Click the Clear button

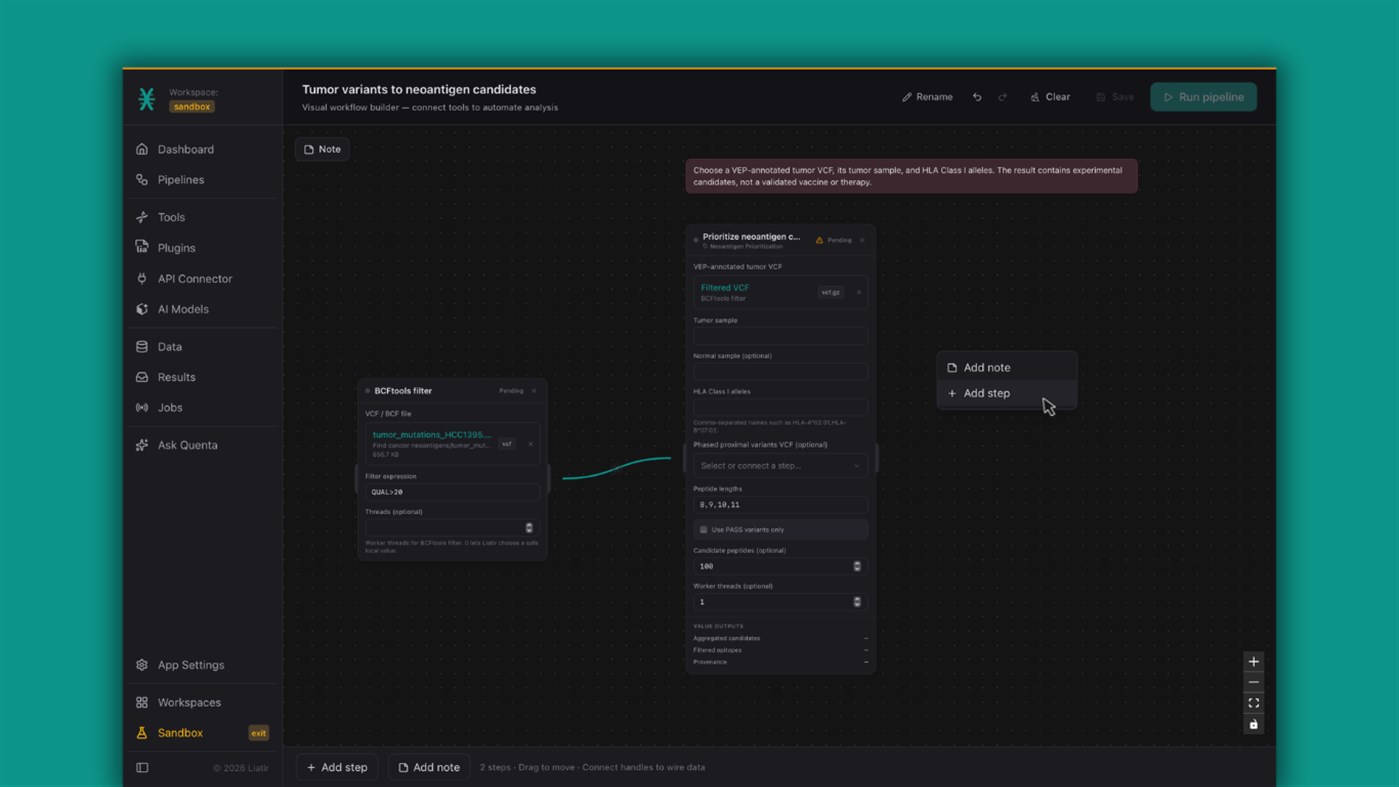click(1050, 97)
